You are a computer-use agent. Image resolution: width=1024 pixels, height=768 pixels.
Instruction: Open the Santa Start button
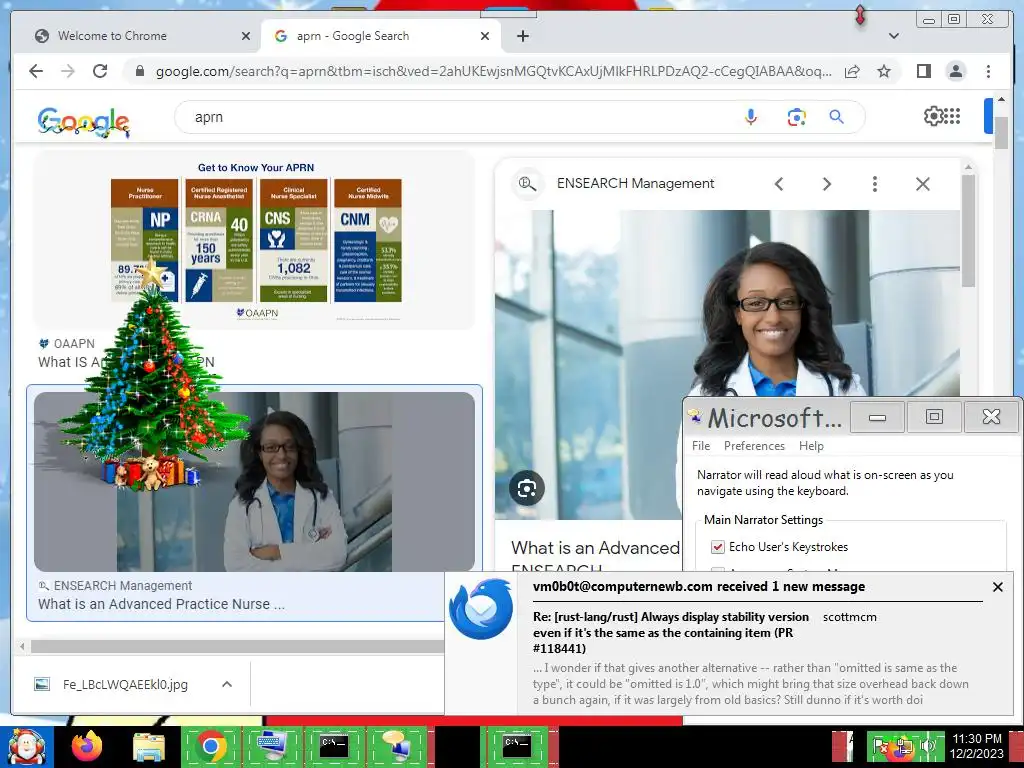pyautogui.click(x=26, y=746)
